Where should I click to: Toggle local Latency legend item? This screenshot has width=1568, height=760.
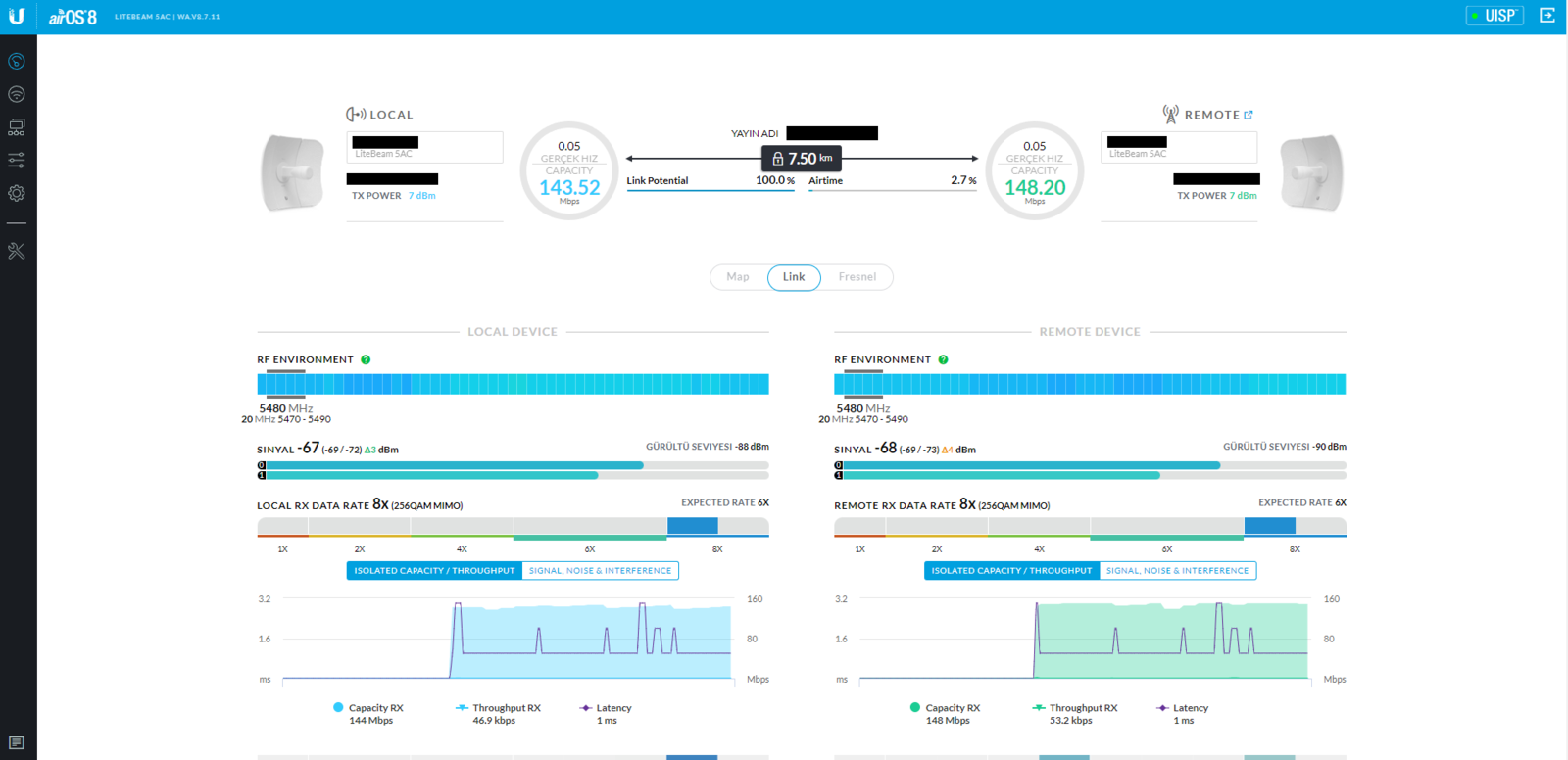(x=606, y=714)
